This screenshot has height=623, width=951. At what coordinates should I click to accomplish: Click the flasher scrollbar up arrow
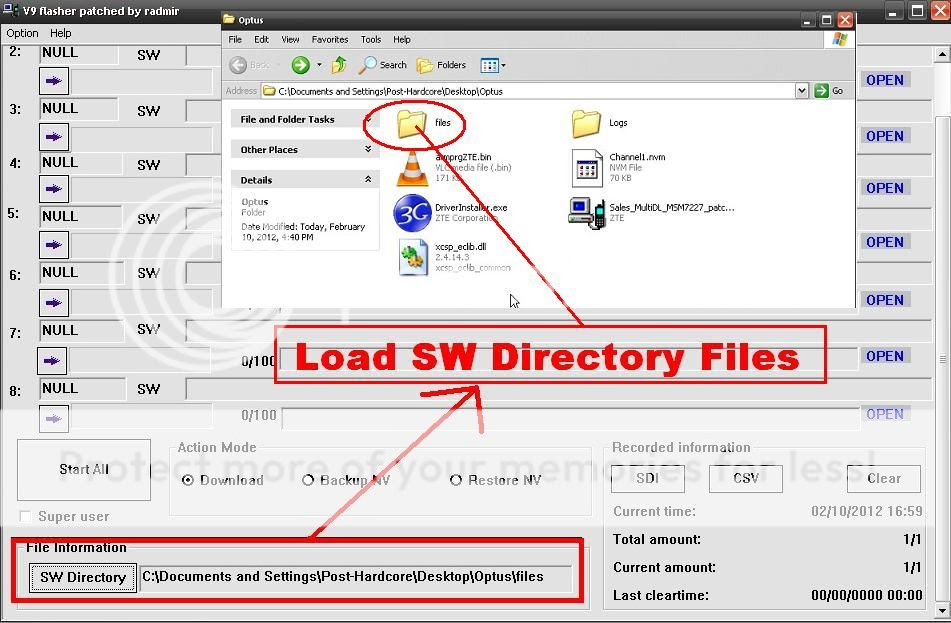pyautogui.click(x=942, y=55)
